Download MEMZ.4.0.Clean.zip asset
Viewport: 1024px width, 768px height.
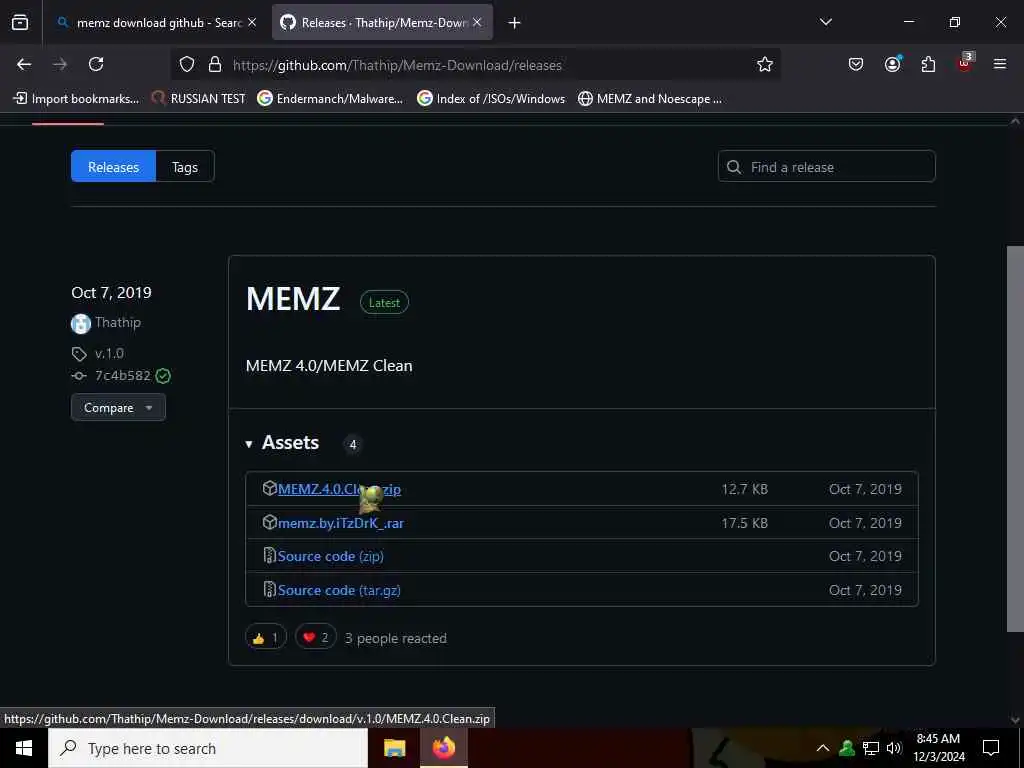[339, 489]
